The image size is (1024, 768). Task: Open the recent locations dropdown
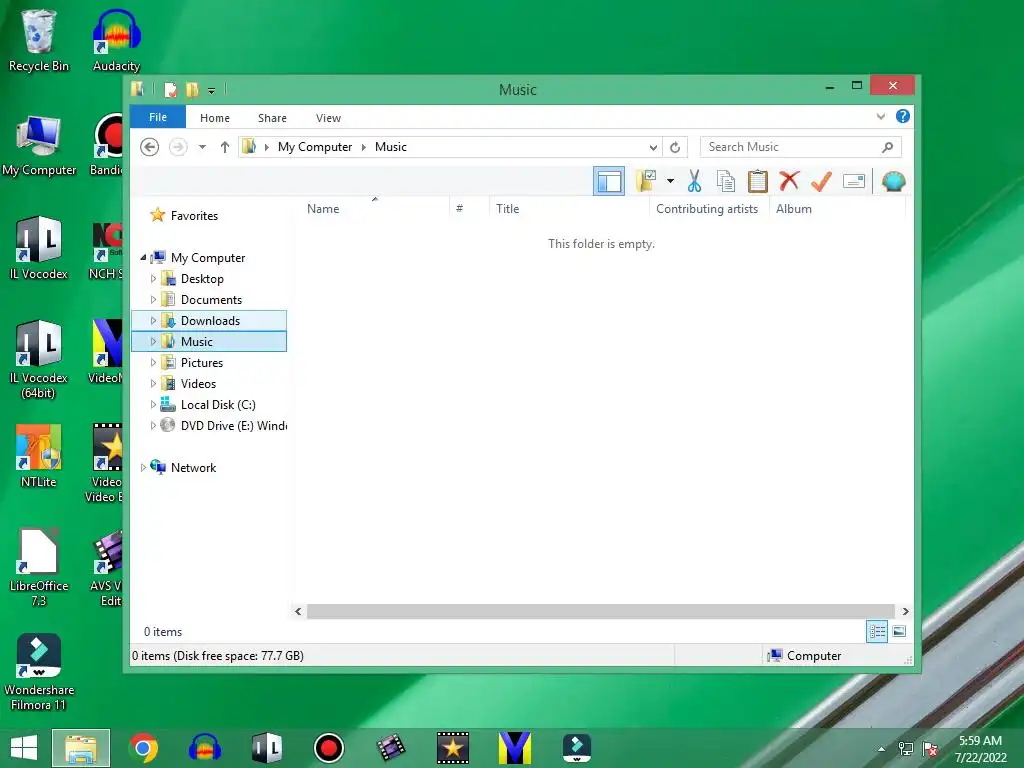pyautogui.click(x=202, y=147)
